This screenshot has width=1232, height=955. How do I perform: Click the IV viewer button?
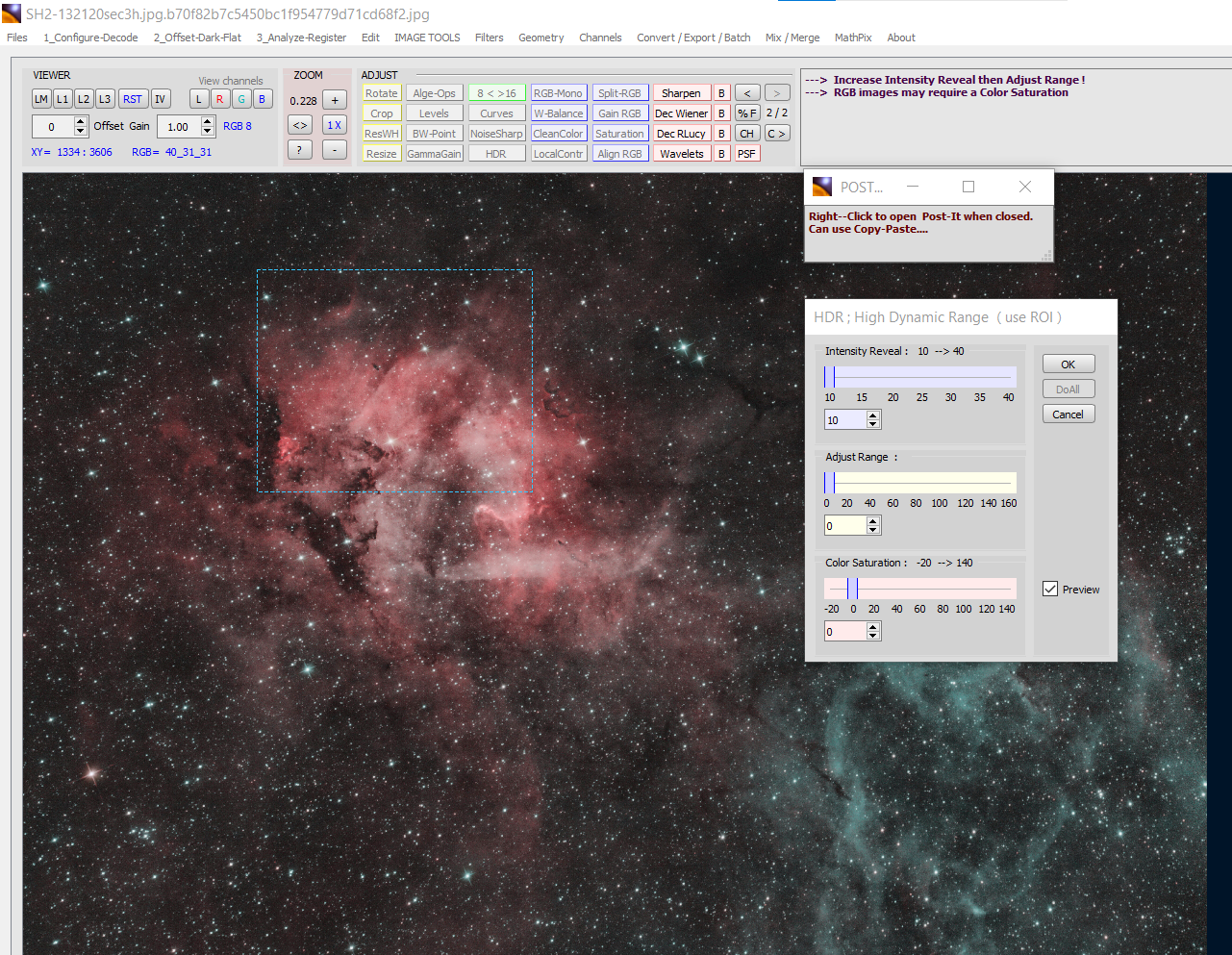(x=161, y=99)
